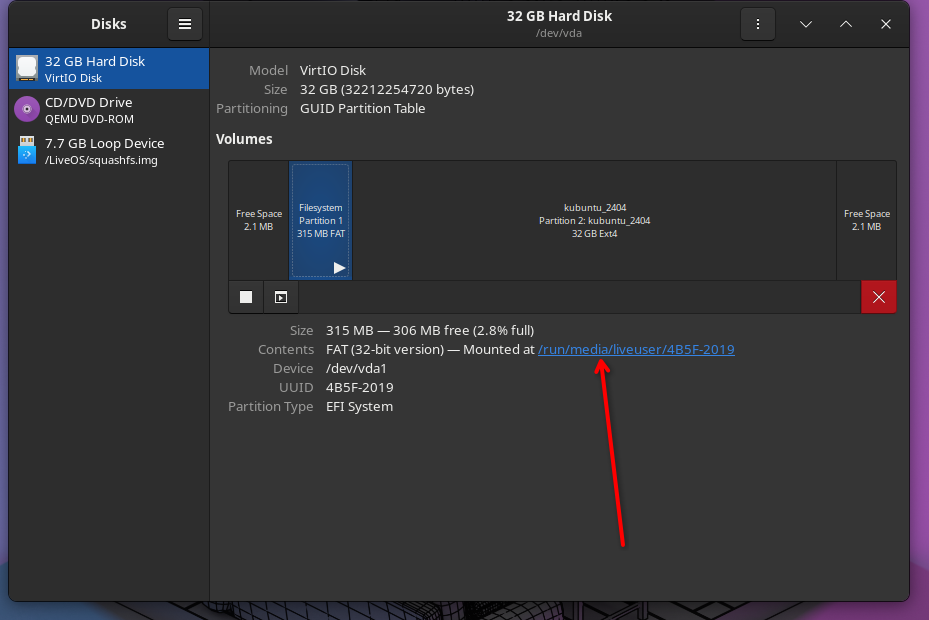Maximize the Disks window
929x620 pixels.
pos(846,25)
